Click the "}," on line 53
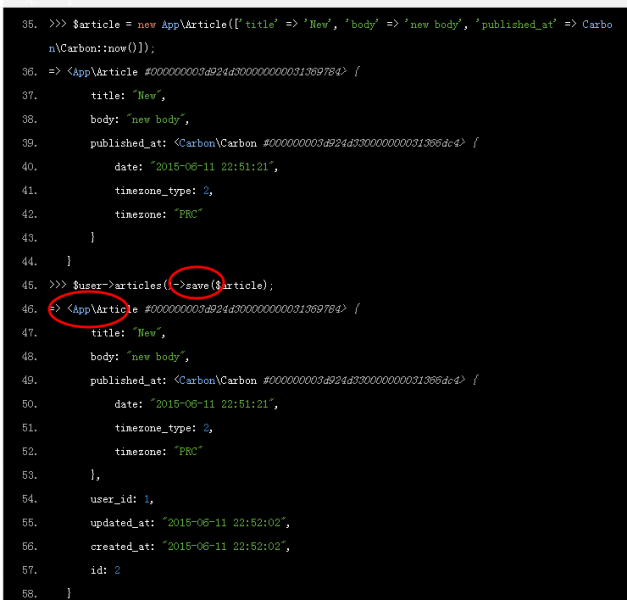The width and height of the screenshot is (627, 600). (x=95, y=475)
